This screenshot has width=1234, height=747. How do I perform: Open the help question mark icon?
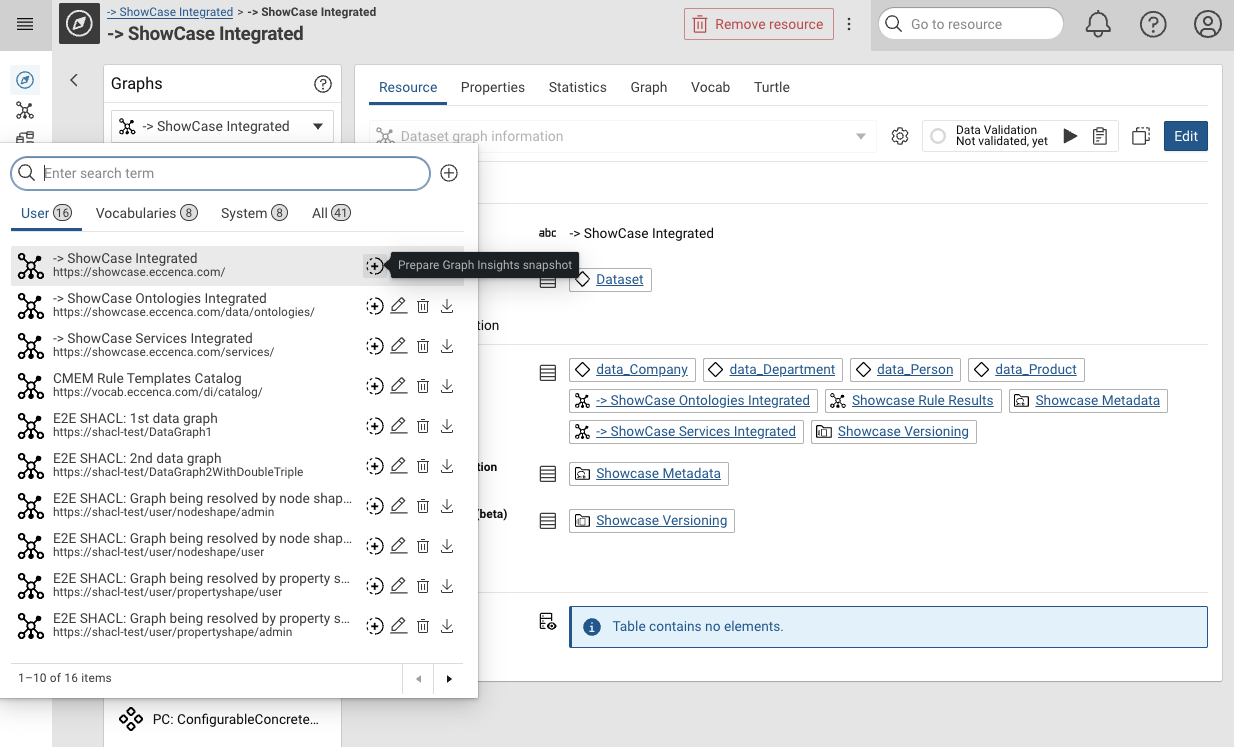(1153, 24)
